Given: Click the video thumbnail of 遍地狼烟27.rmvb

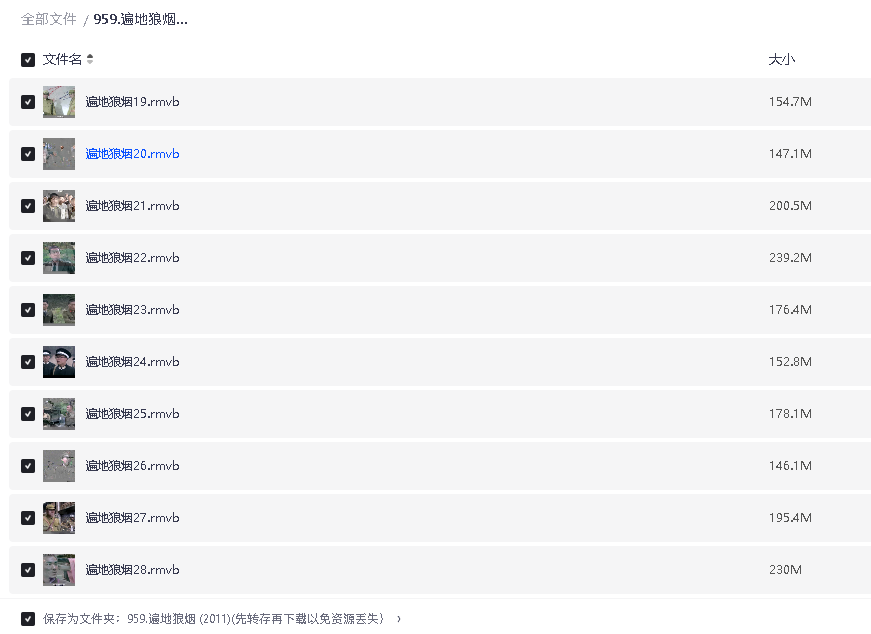Looking at the screenshot, I should point(59,518).
